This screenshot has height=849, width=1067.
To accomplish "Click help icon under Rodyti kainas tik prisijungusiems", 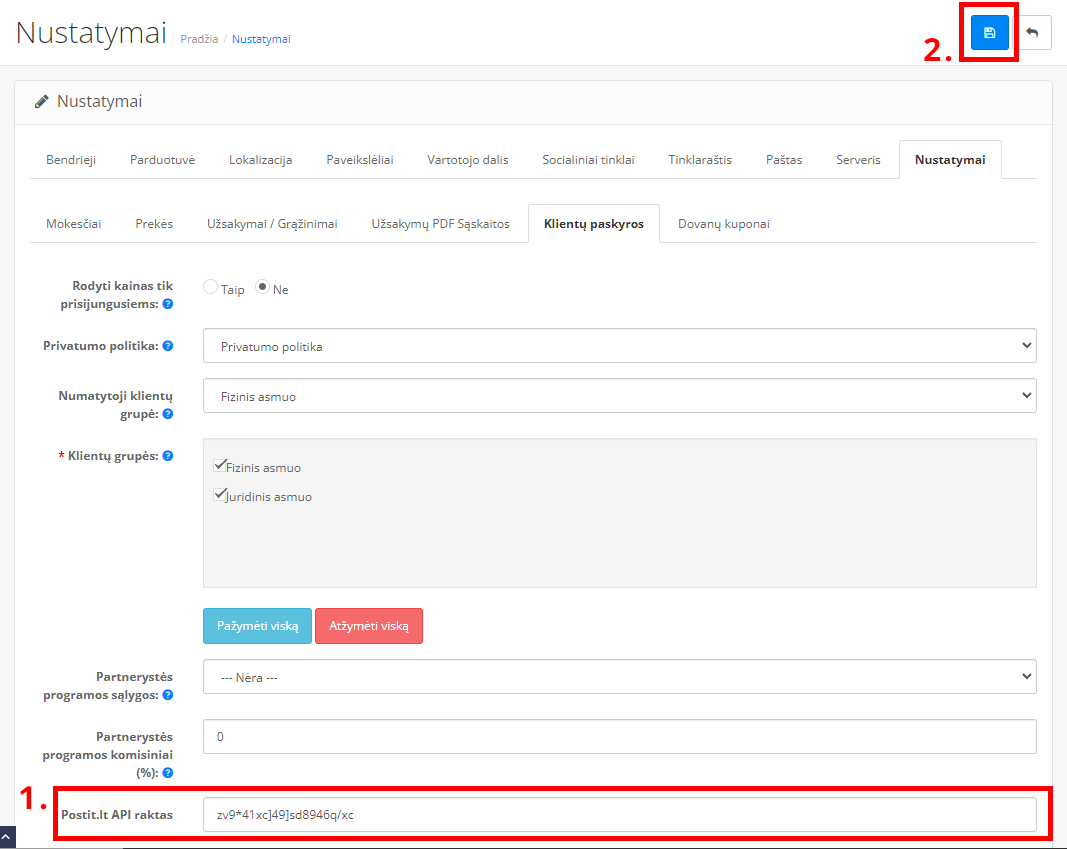I will pyautogui.click(x=168, y=303).
